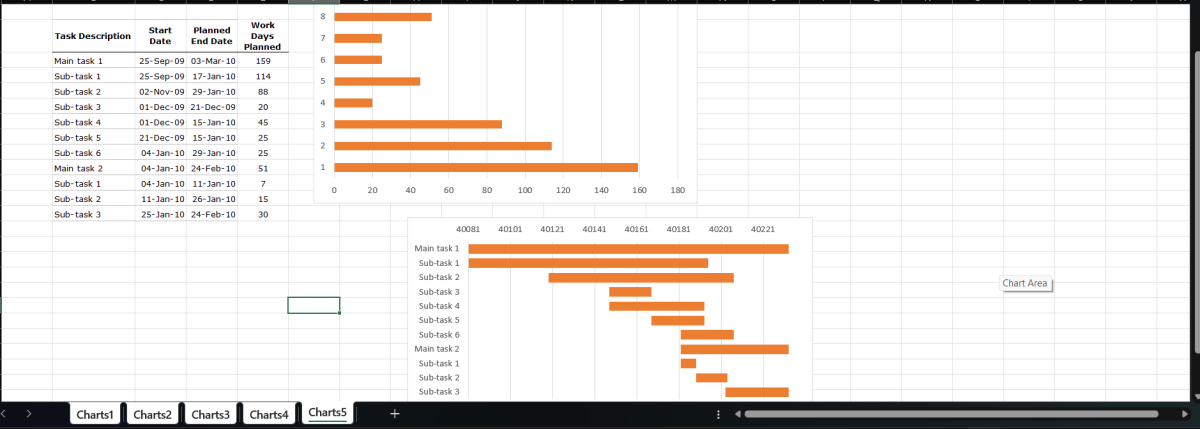Click the previous sheet navigation arrow
This screenshot has width=1200, height=429.
pyautogui.click(x=5, y=414)
